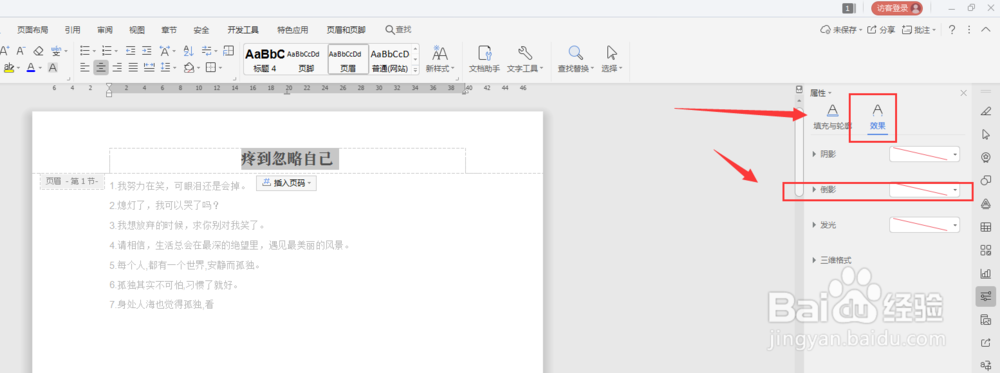1000x373 pixels.
Task: Click the increase indent icon
Action: point(147,50)
